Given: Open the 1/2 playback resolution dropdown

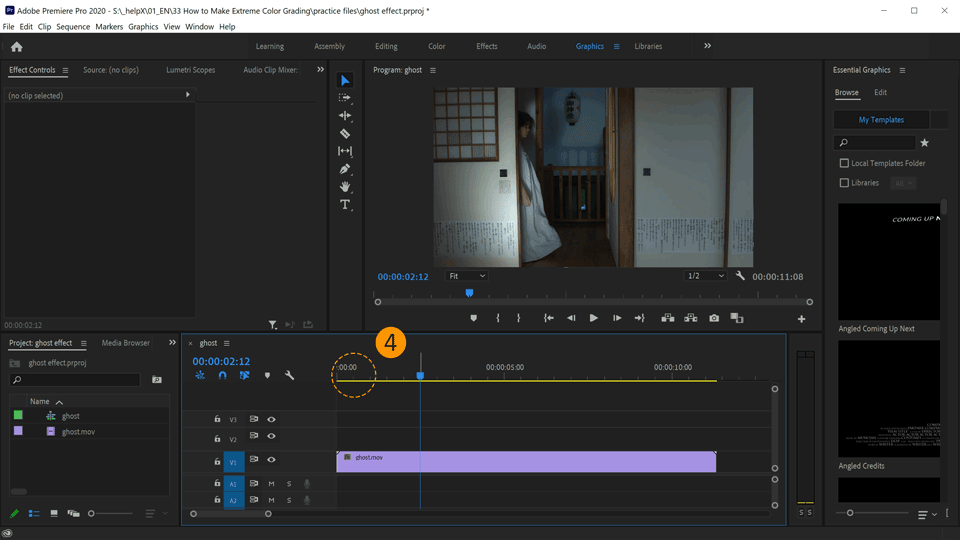Looking at the screenshot, I should click(x=706, y=276).
